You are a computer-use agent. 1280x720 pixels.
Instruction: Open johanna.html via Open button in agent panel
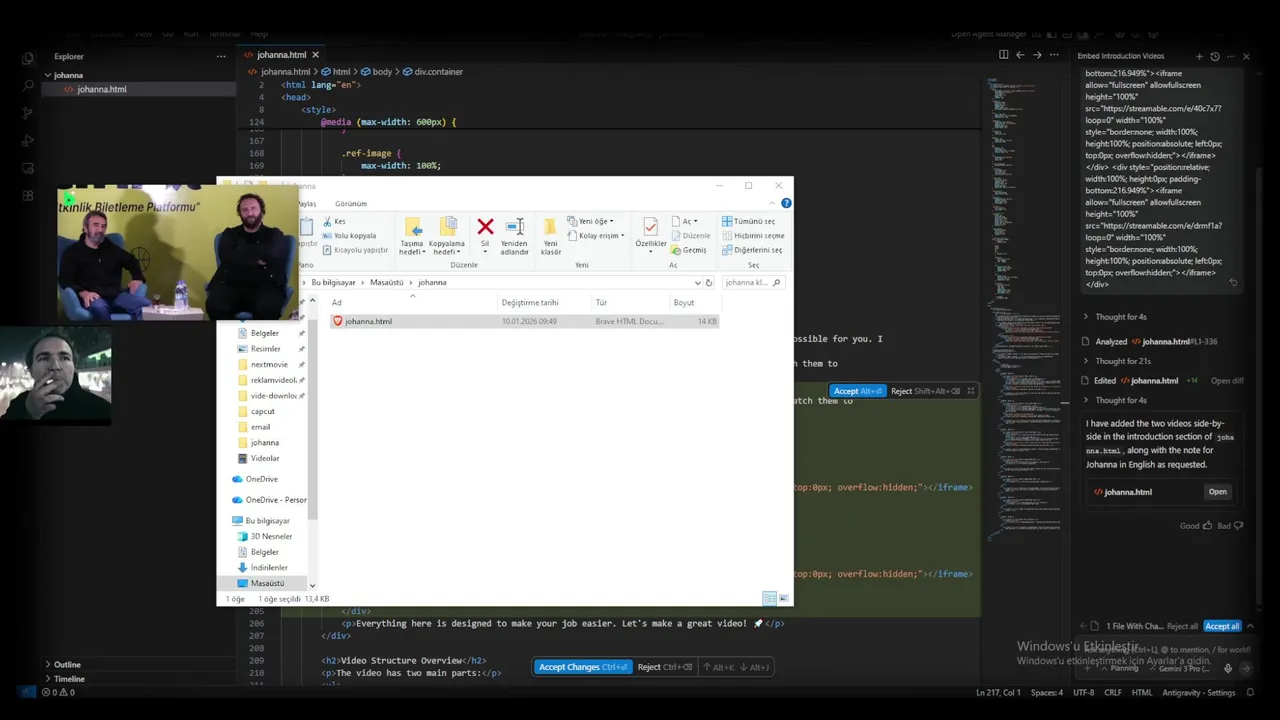[1217, 492]
